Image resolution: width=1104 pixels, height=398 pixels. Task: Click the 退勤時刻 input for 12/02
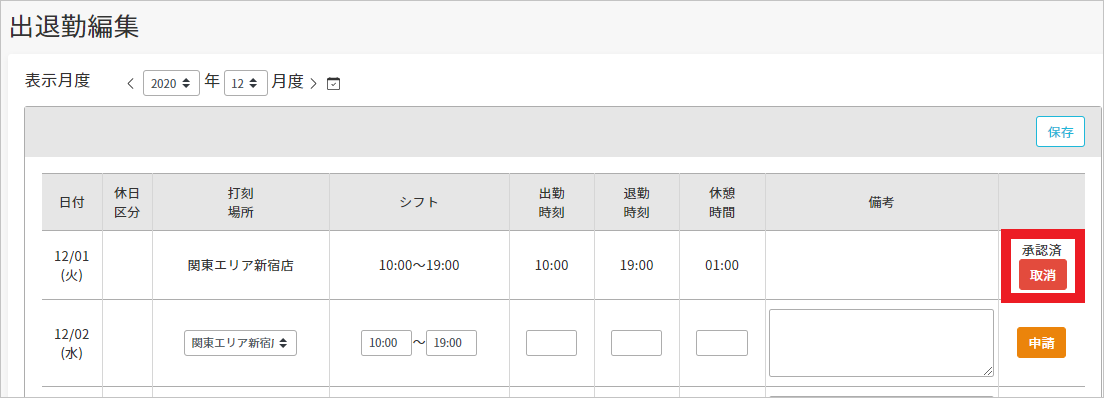(636, 343)
